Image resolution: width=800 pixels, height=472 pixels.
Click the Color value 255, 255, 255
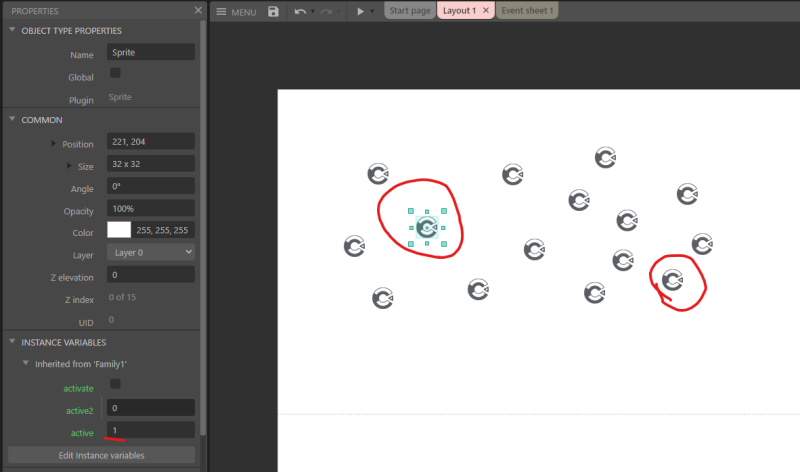coord(162,230)
